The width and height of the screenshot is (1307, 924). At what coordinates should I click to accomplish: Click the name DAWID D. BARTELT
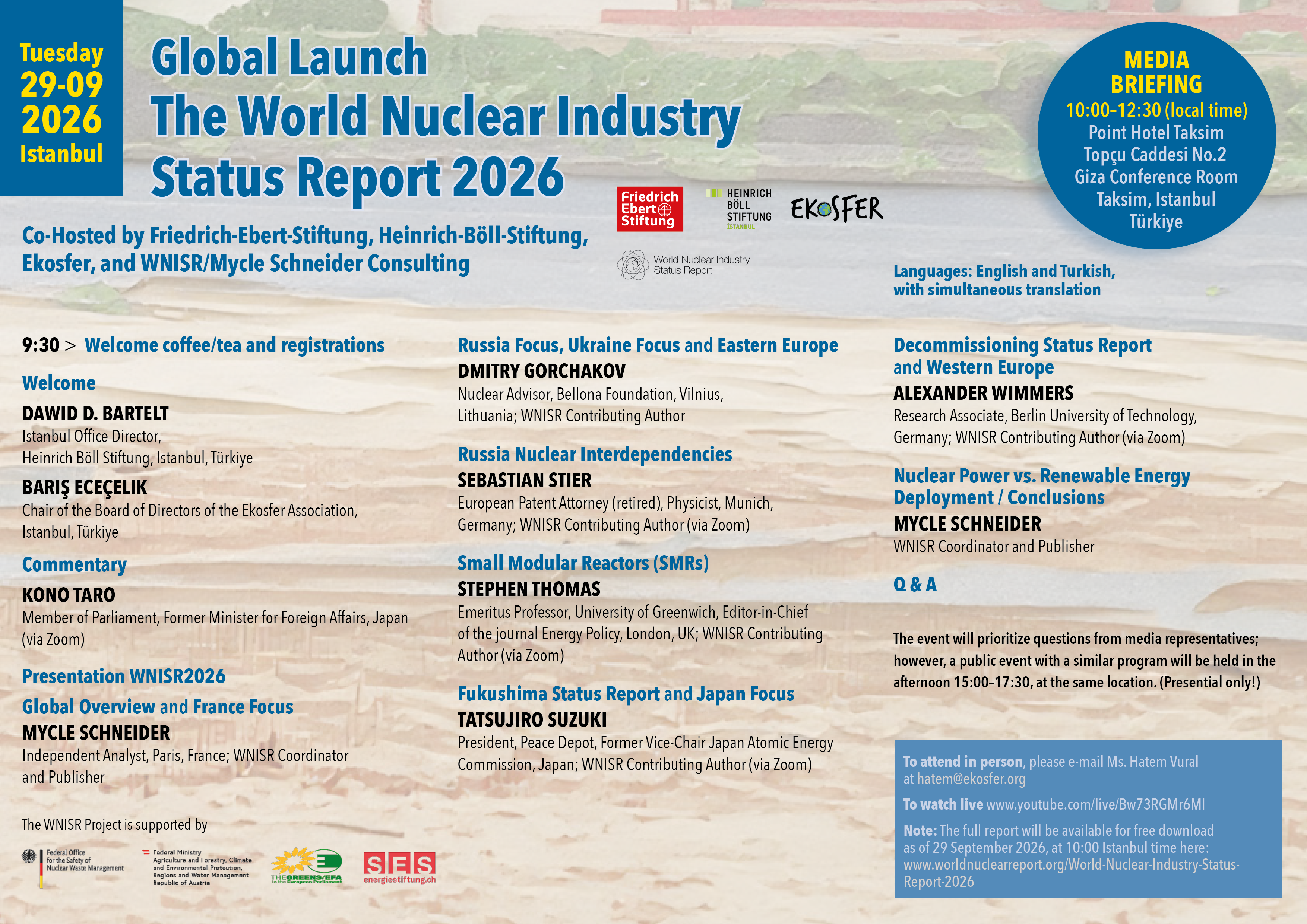95,413
